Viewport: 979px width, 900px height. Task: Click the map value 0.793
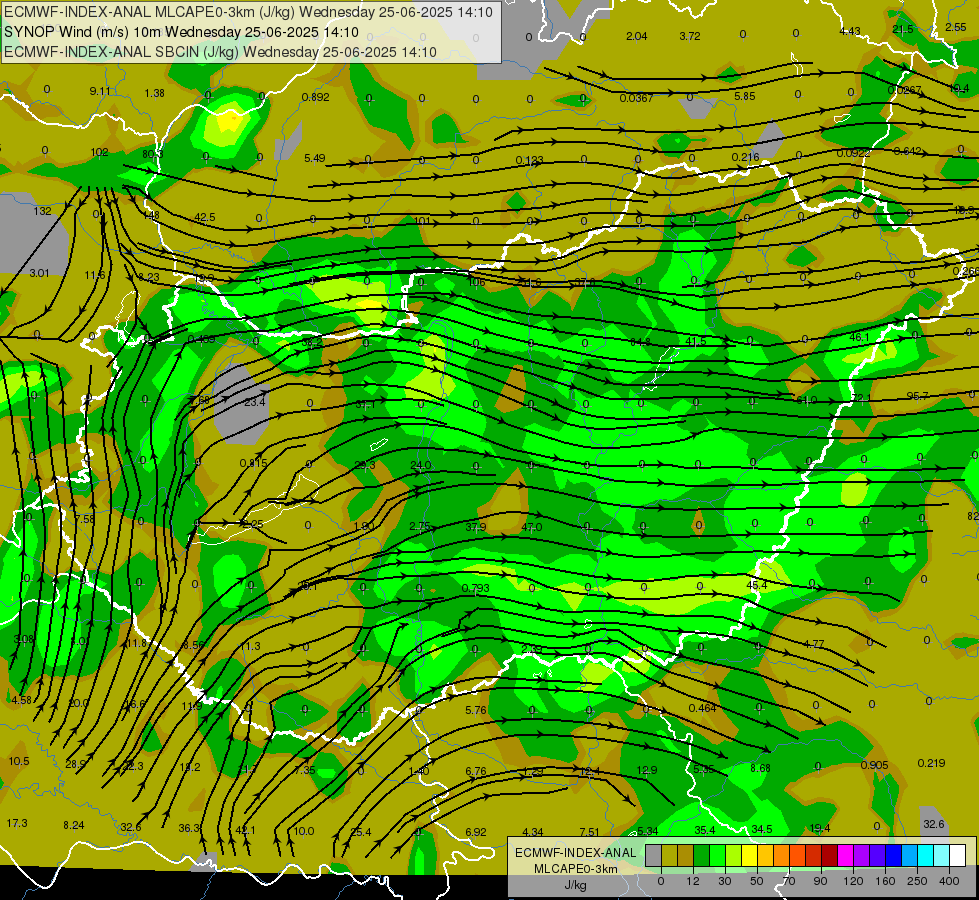pyautogui.click(x=476, y=588)
